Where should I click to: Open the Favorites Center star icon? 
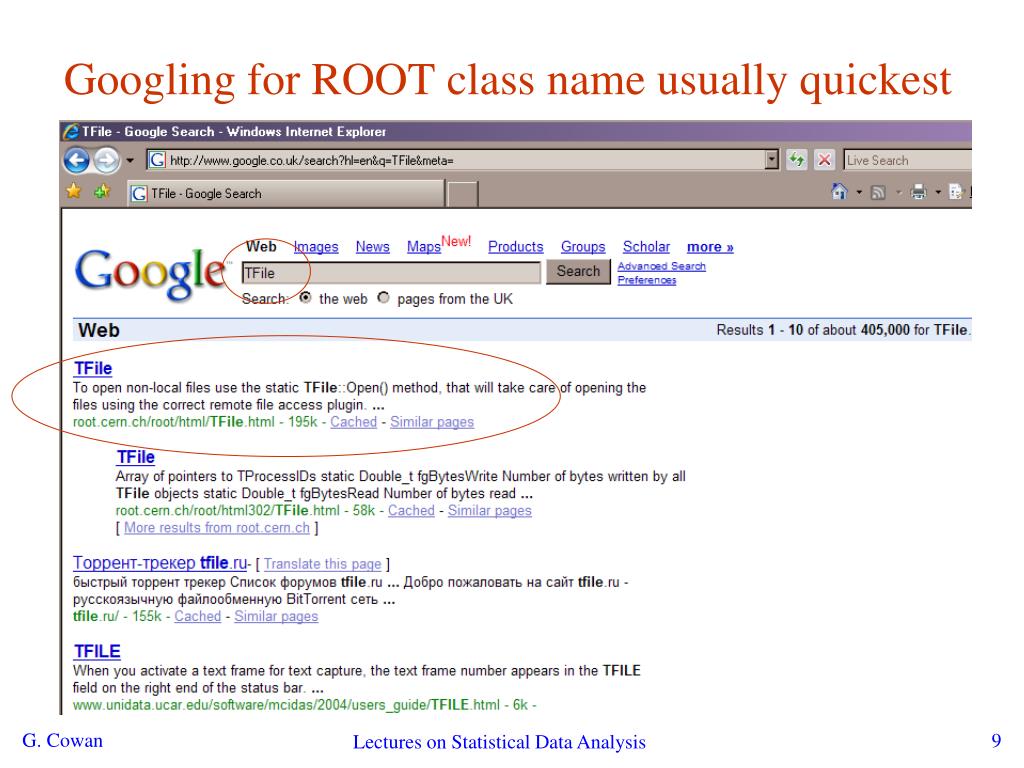coord(74,191)
